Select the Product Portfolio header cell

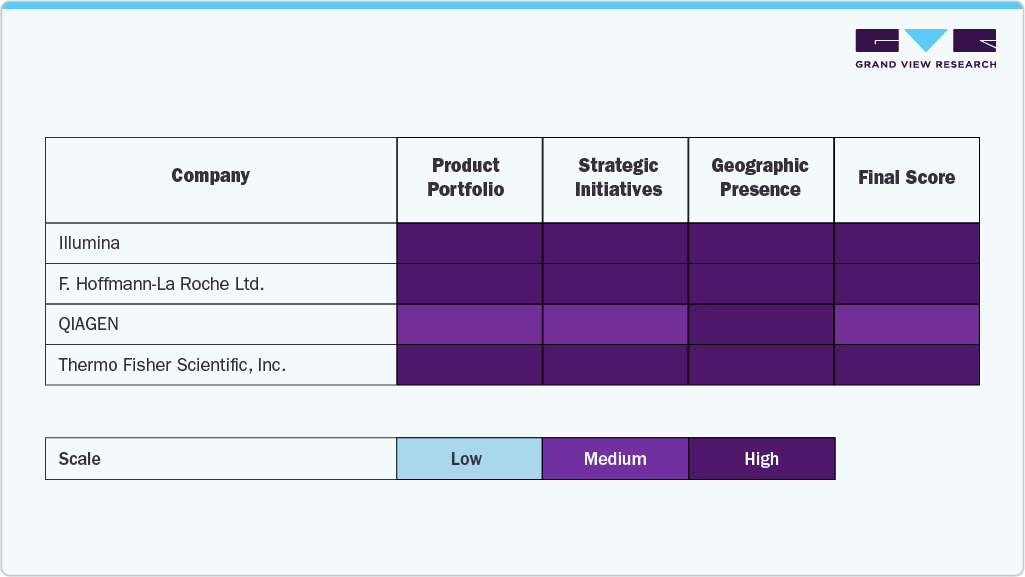[x=466, y=178]
